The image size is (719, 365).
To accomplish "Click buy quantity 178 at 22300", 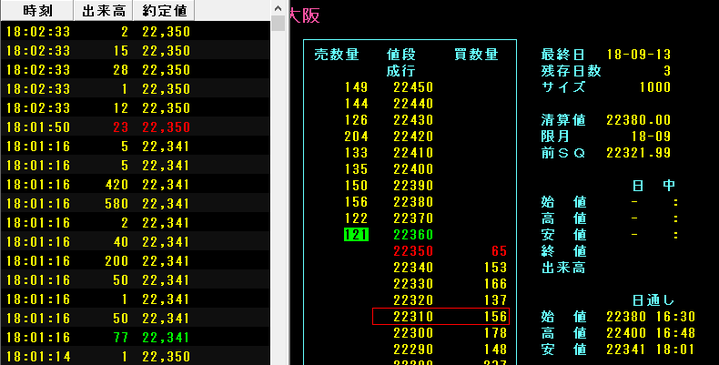I will coord(495,333).
